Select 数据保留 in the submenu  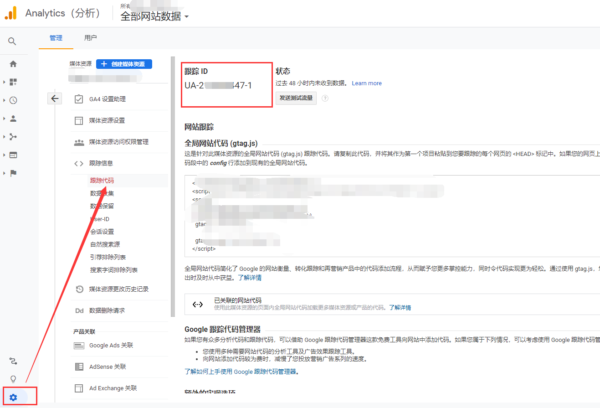[102, 206]
